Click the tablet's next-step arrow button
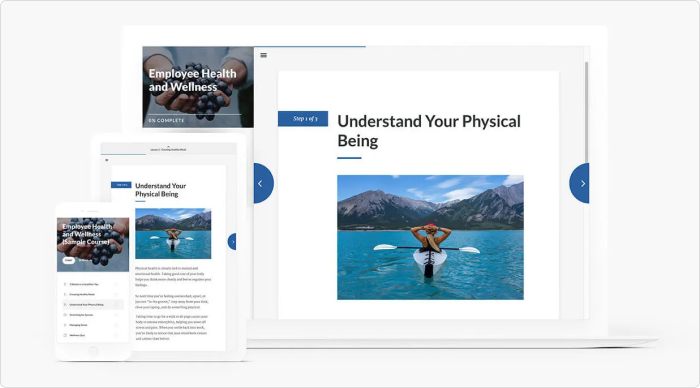The height and width of the screenshot is (388, 700). 232,242
